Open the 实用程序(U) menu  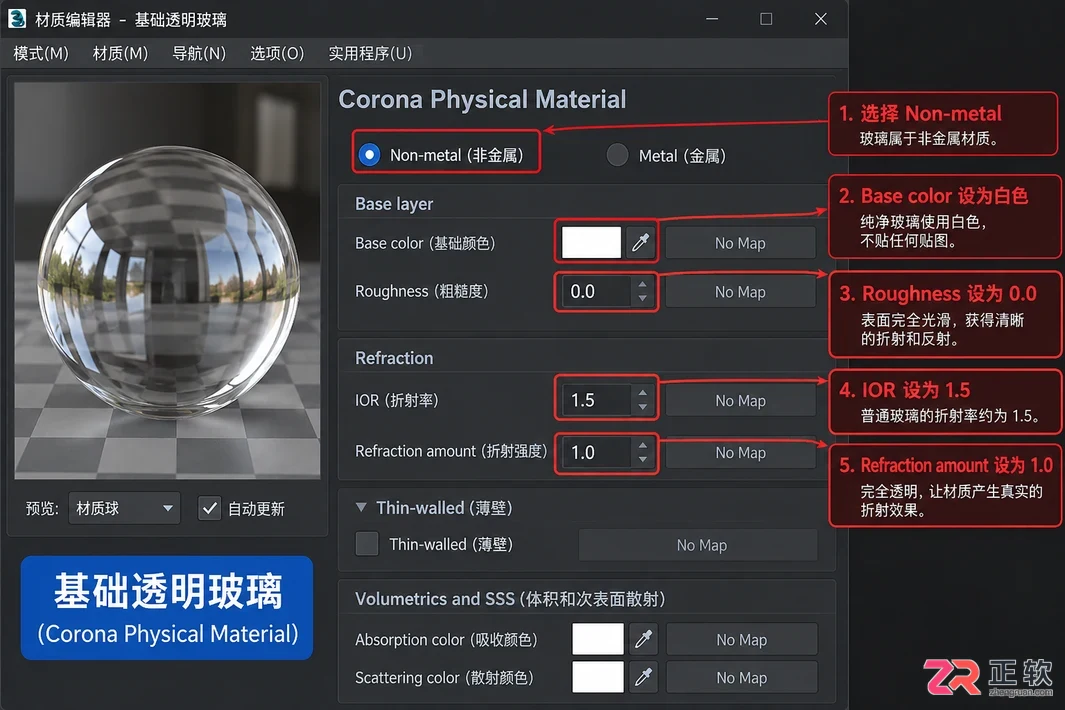click(370, 53)
